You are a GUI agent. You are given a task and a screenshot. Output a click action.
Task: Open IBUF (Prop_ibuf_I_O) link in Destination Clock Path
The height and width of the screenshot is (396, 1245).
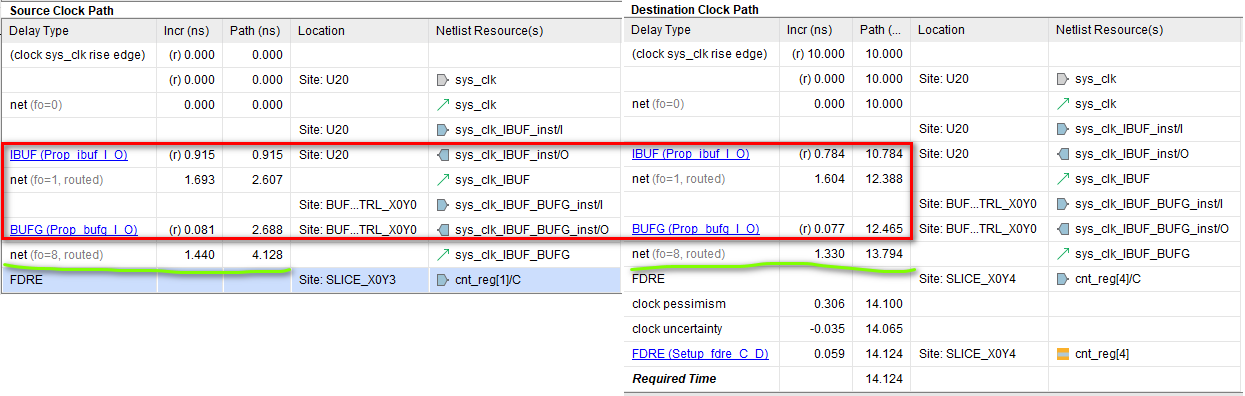tap(691, 154)
